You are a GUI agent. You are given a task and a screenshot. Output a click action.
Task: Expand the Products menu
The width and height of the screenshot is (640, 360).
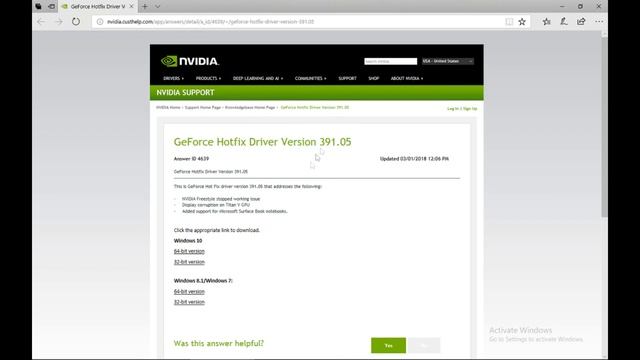click(x=208, y=78)
